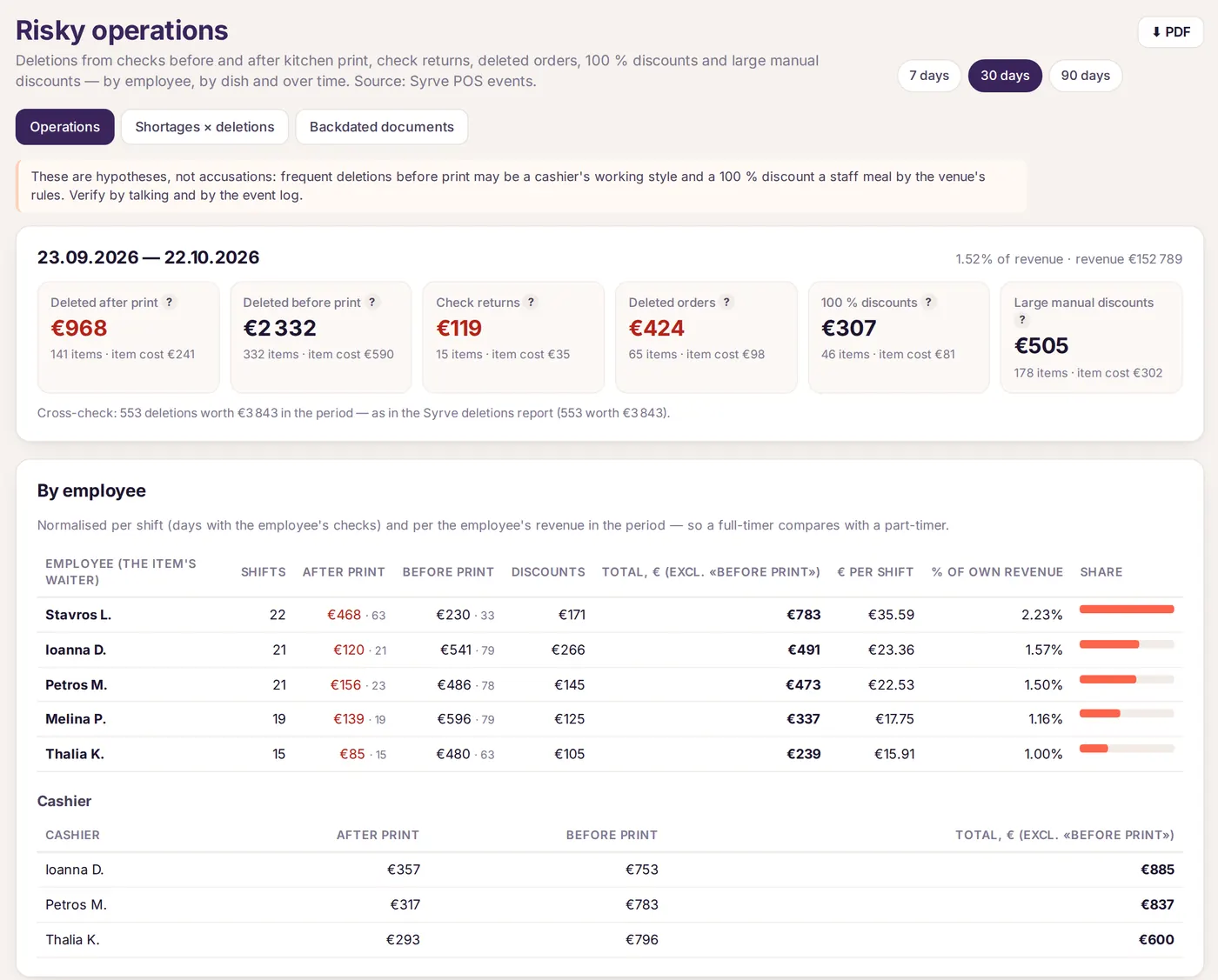
Task: Click cashier Thalia K. total €600
Action: coord(1156,939)
